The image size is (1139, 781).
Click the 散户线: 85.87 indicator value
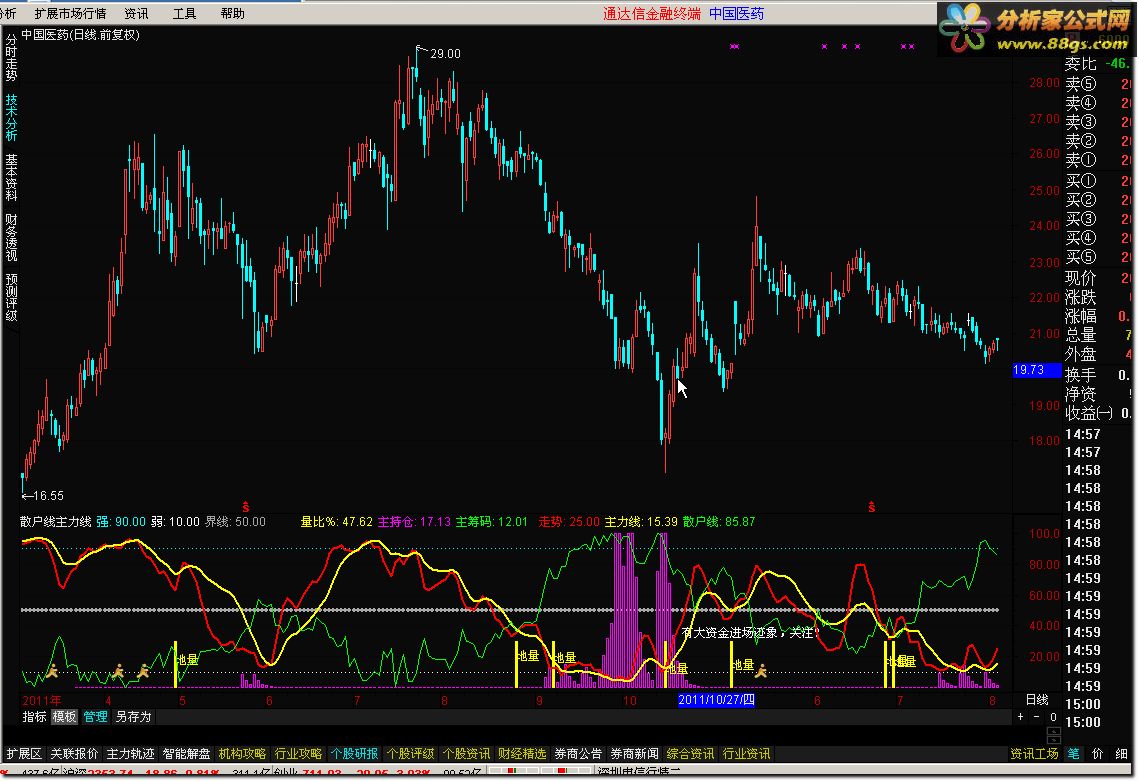click(x=719, y=522)
